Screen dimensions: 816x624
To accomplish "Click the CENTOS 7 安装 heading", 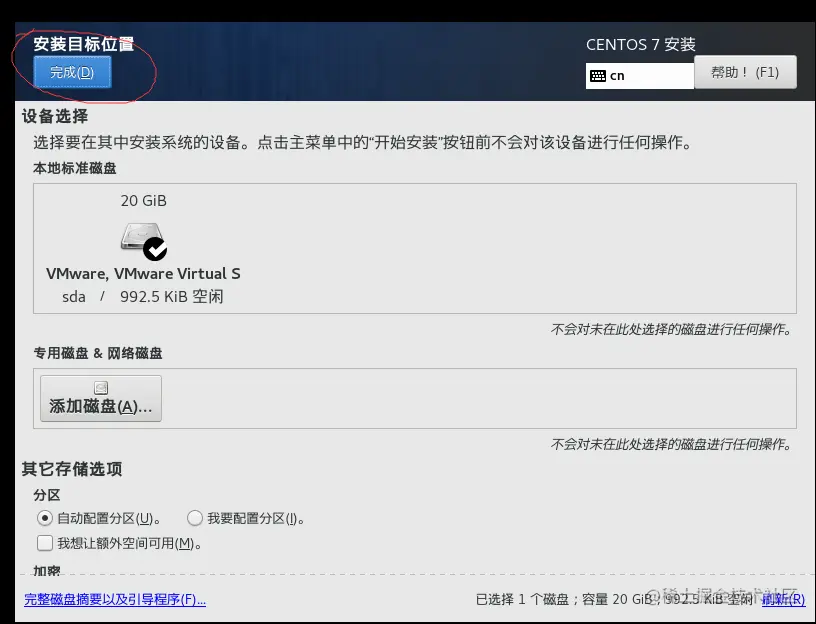I will pos(641,45).
